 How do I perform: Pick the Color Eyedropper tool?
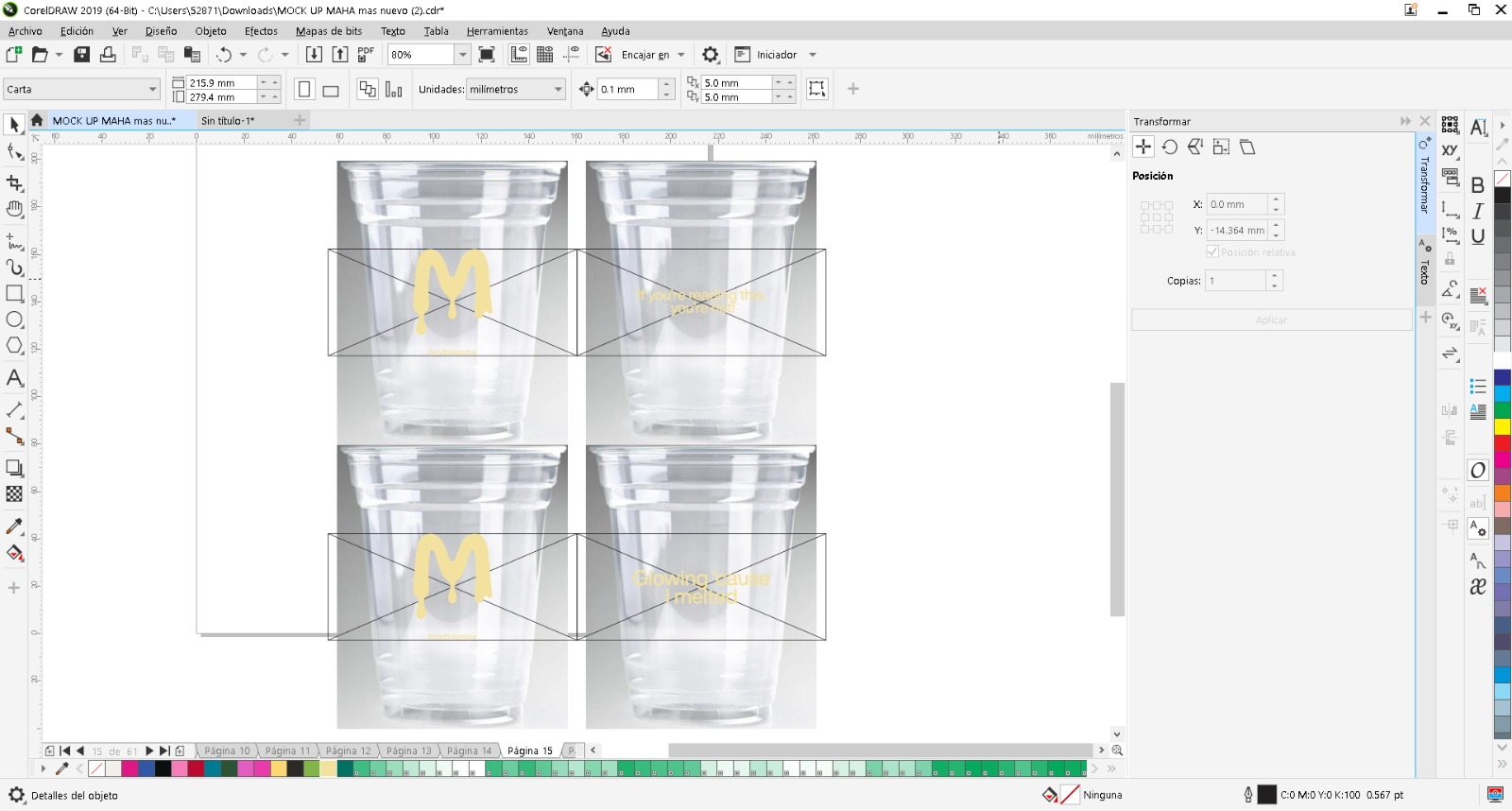(x=14, y=526)
